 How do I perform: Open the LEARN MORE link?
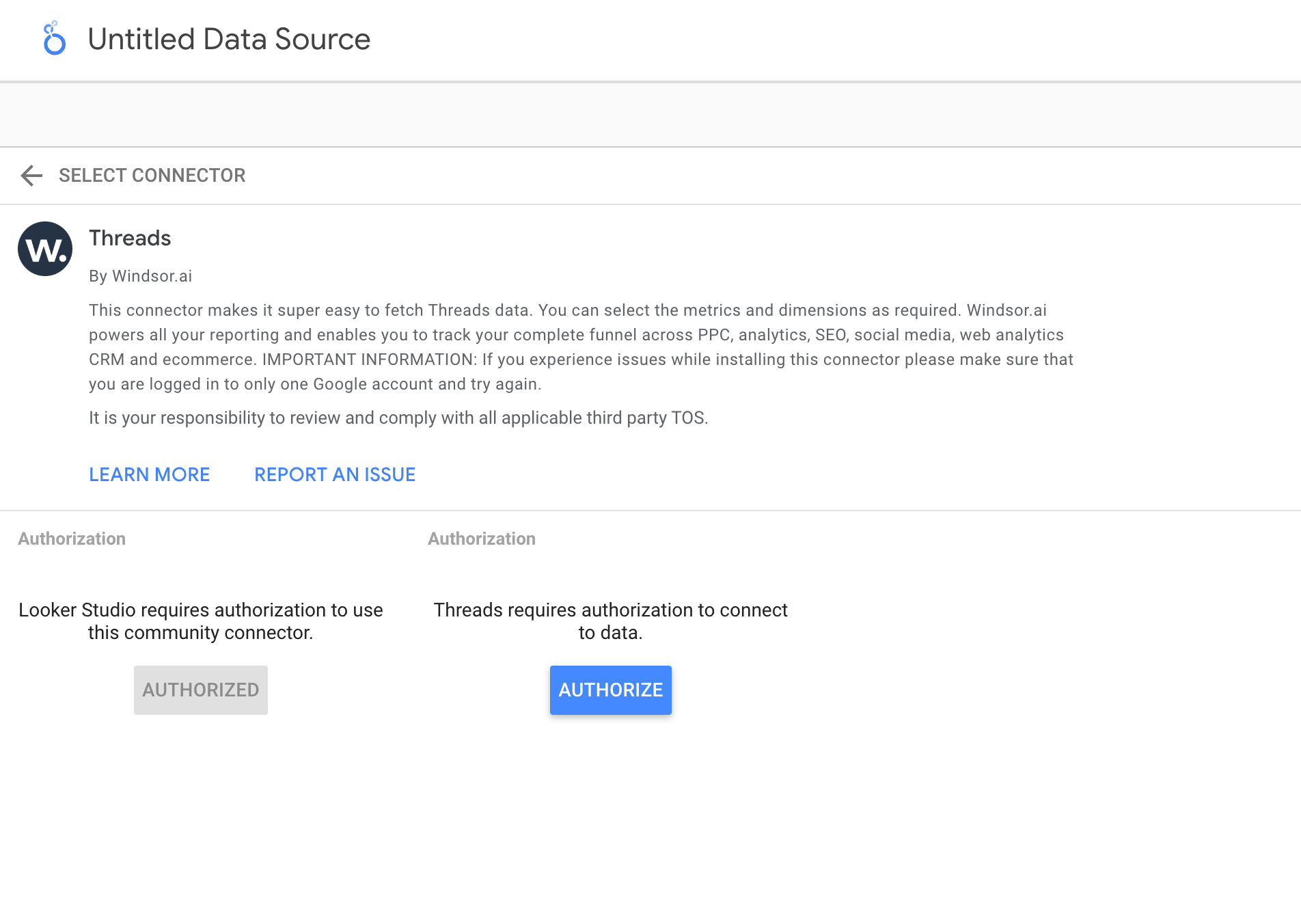click(149, 474)
